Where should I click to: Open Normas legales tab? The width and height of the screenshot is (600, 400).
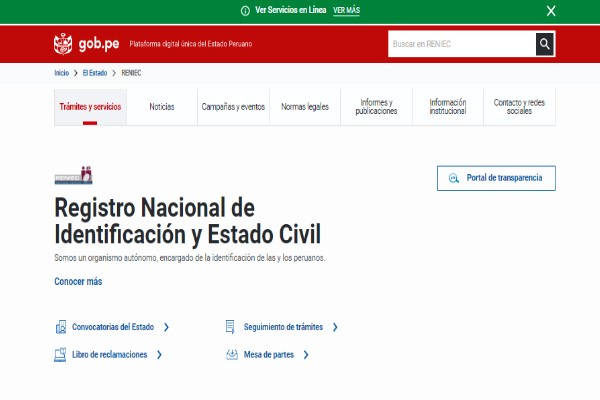click(x=305, y=107)
